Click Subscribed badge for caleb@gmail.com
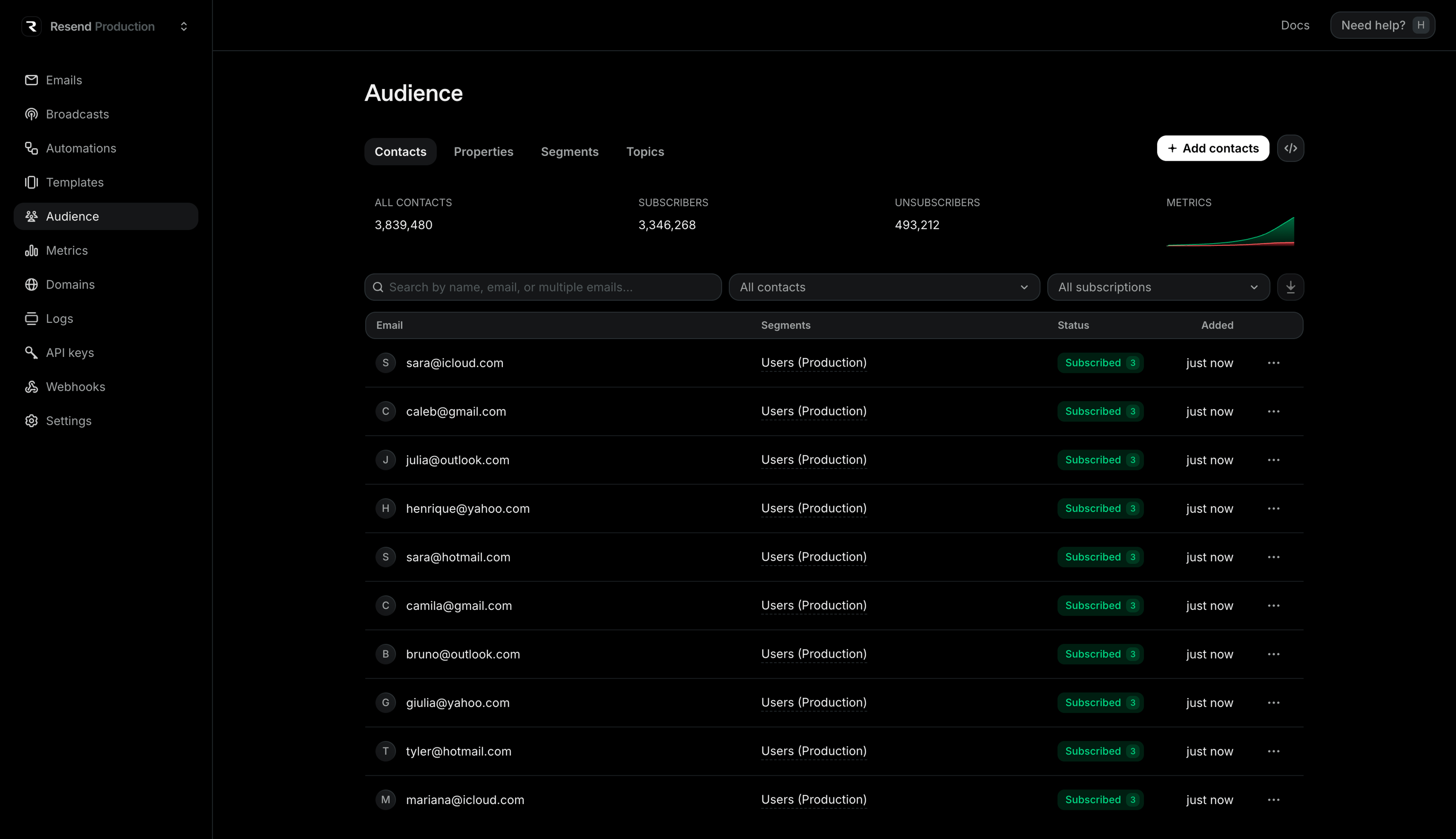1456x839 pixels. [x=1100, y=412]
